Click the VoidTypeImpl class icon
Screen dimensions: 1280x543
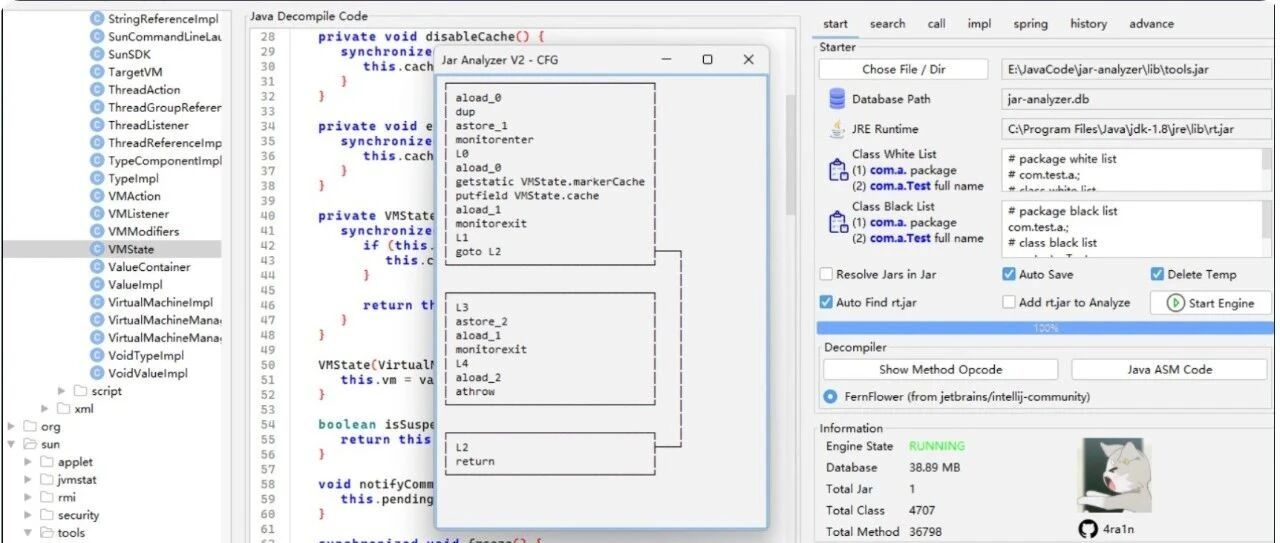click(x=97, y=355)
